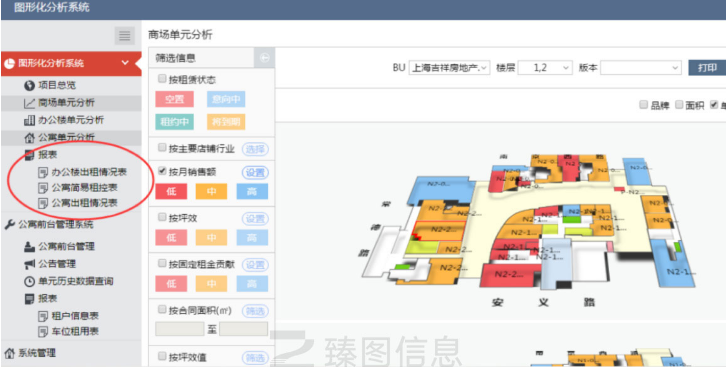Click the globe icon next to 项目总览
The width and height of the screenshot is (726, 367).
pyautogui.click(x=29, y=85)
